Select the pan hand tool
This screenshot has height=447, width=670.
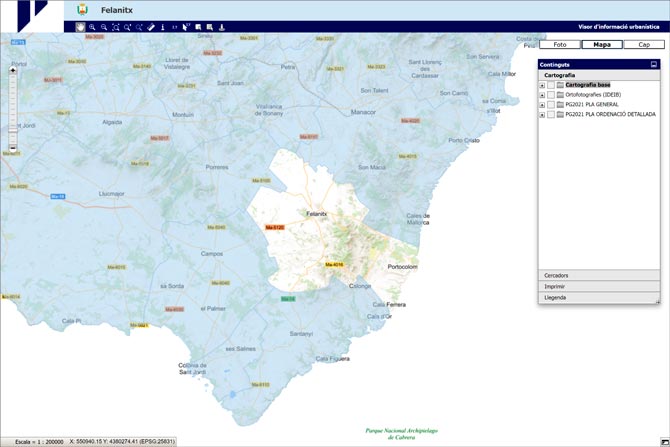point(80,27)
